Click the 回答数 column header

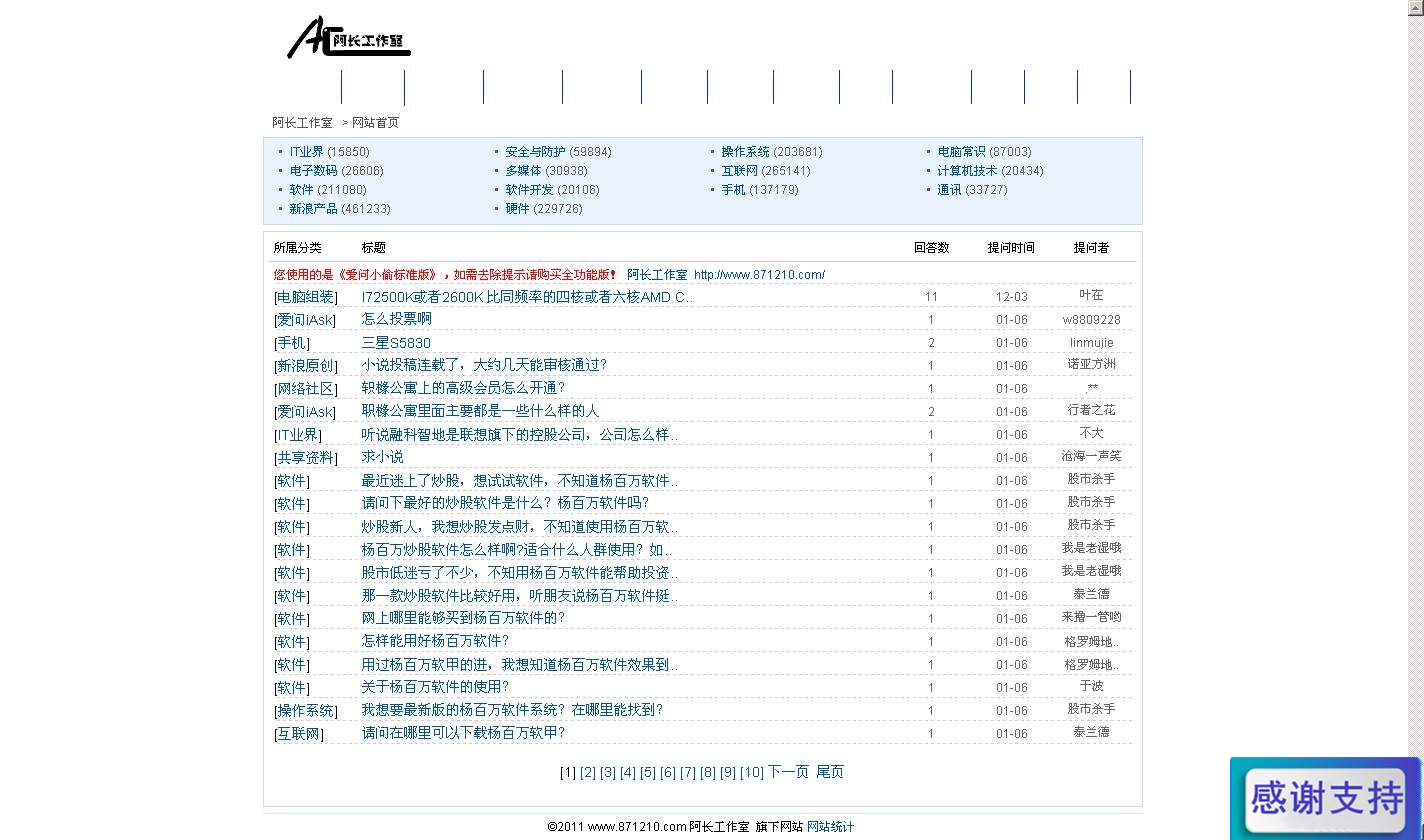(931, 248)
